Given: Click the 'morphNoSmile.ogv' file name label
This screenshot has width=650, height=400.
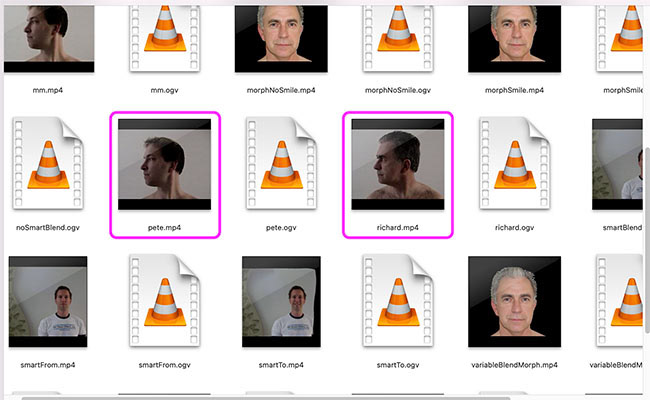Looking at the screenshot, I should (398, 90).
